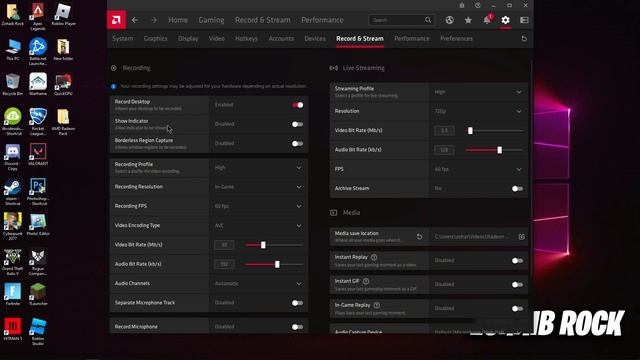
Task: Open the web browser globe icon
Action: click(x=449, y=20)
